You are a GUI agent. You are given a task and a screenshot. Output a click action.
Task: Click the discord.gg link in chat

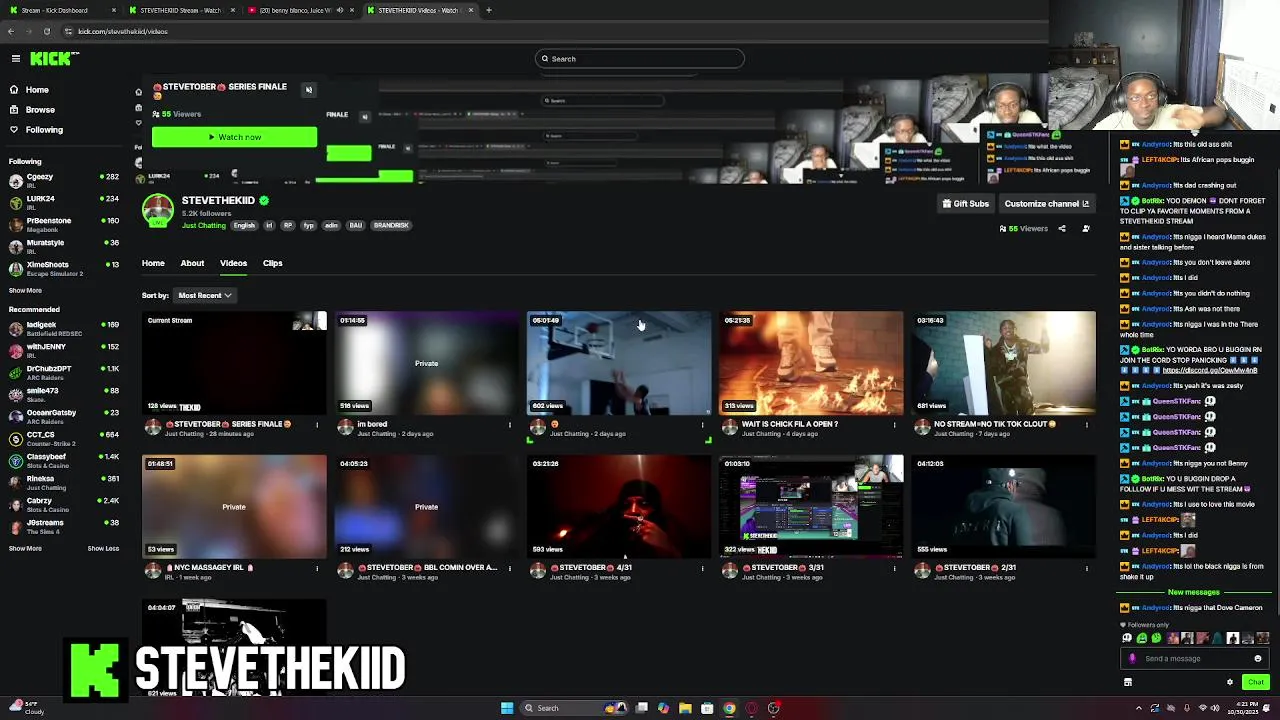click(1210, 370)
